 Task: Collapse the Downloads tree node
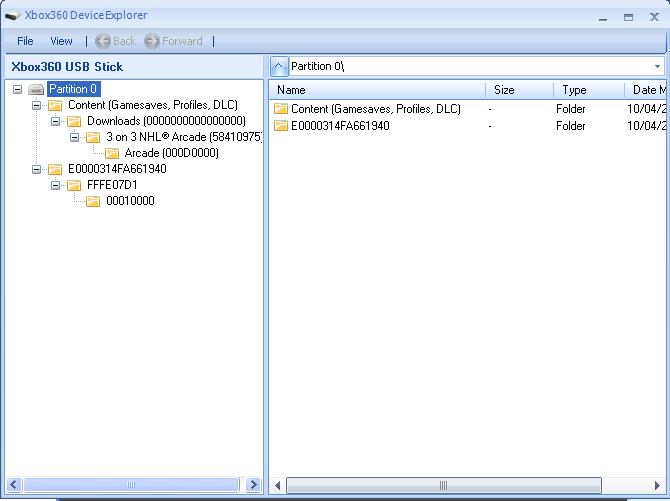pos(56,121)
